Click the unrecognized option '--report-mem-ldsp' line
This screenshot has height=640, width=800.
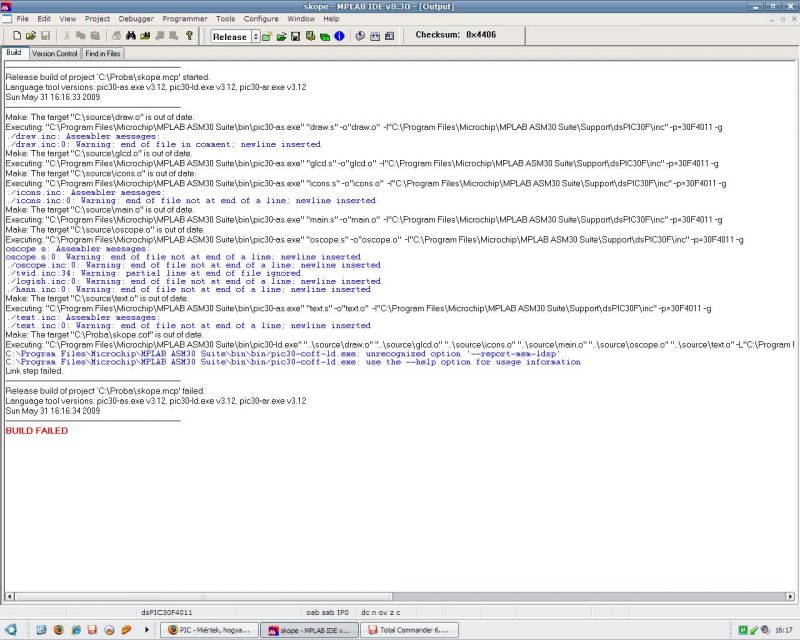283,354
